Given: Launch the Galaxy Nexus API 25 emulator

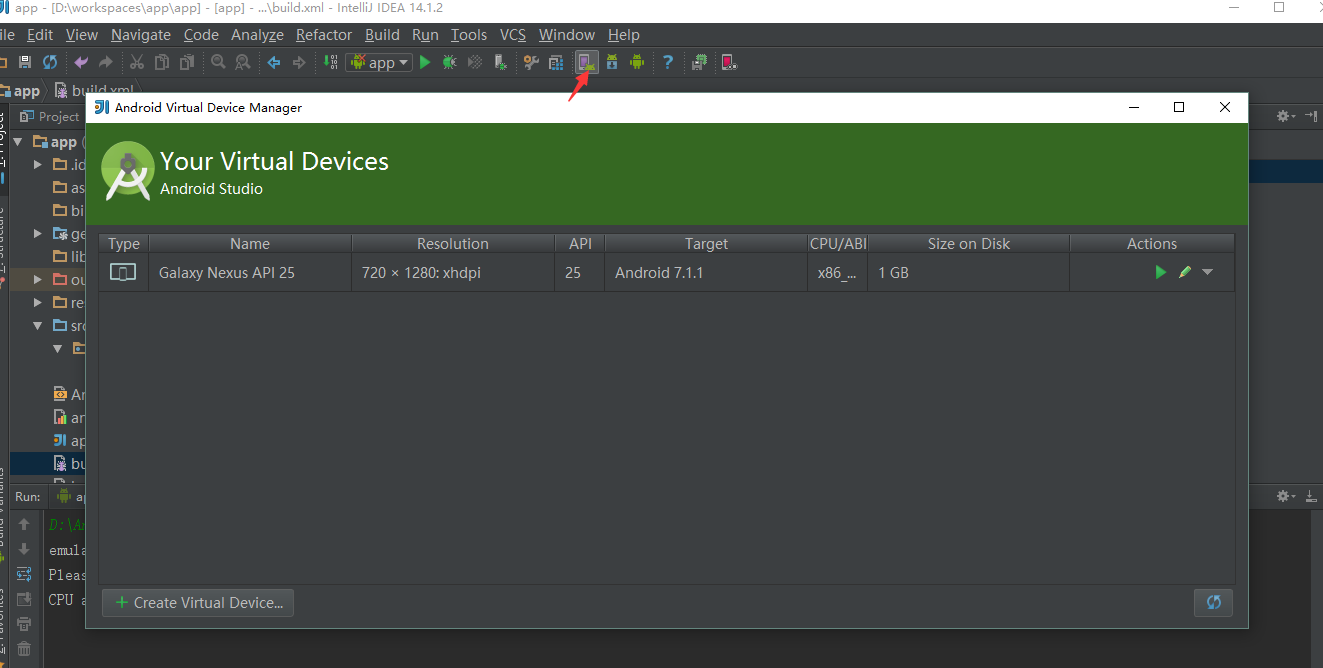Looking at the screenshot, I should (x=1161, y=272).
